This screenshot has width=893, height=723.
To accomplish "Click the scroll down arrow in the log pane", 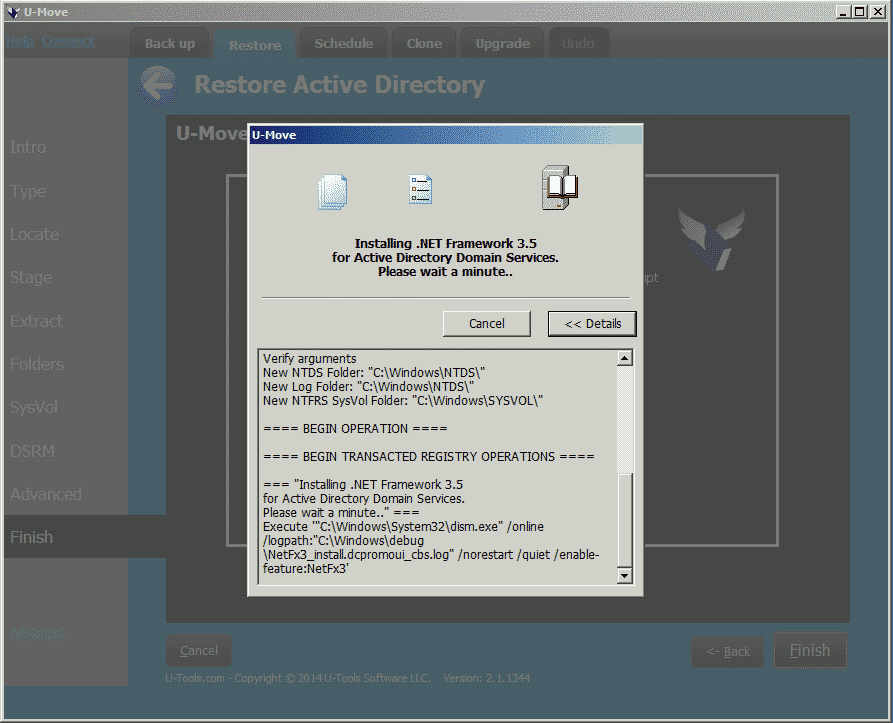I will [625, 576].
